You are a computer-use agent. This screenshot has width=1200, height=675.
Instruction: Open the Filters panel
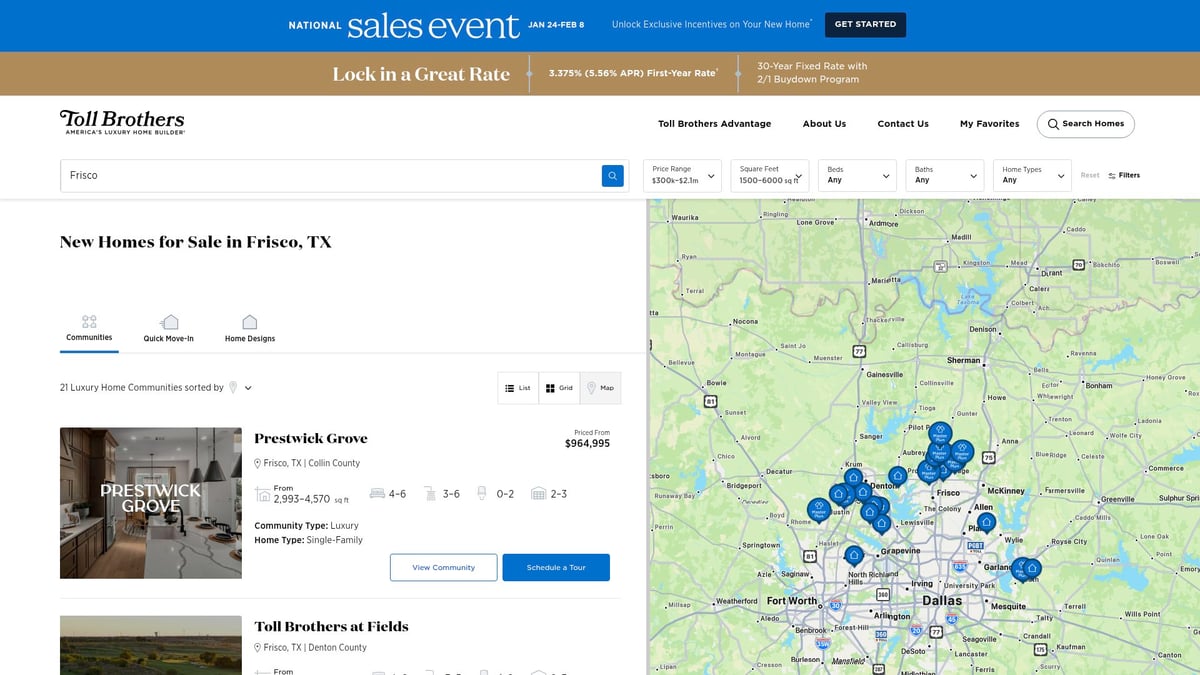[x=1124, y=175]
